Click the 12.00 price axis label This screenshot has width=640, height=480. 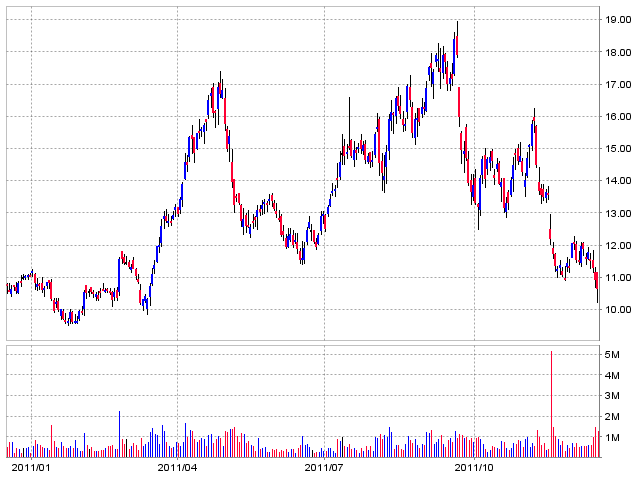pos(618,245)
